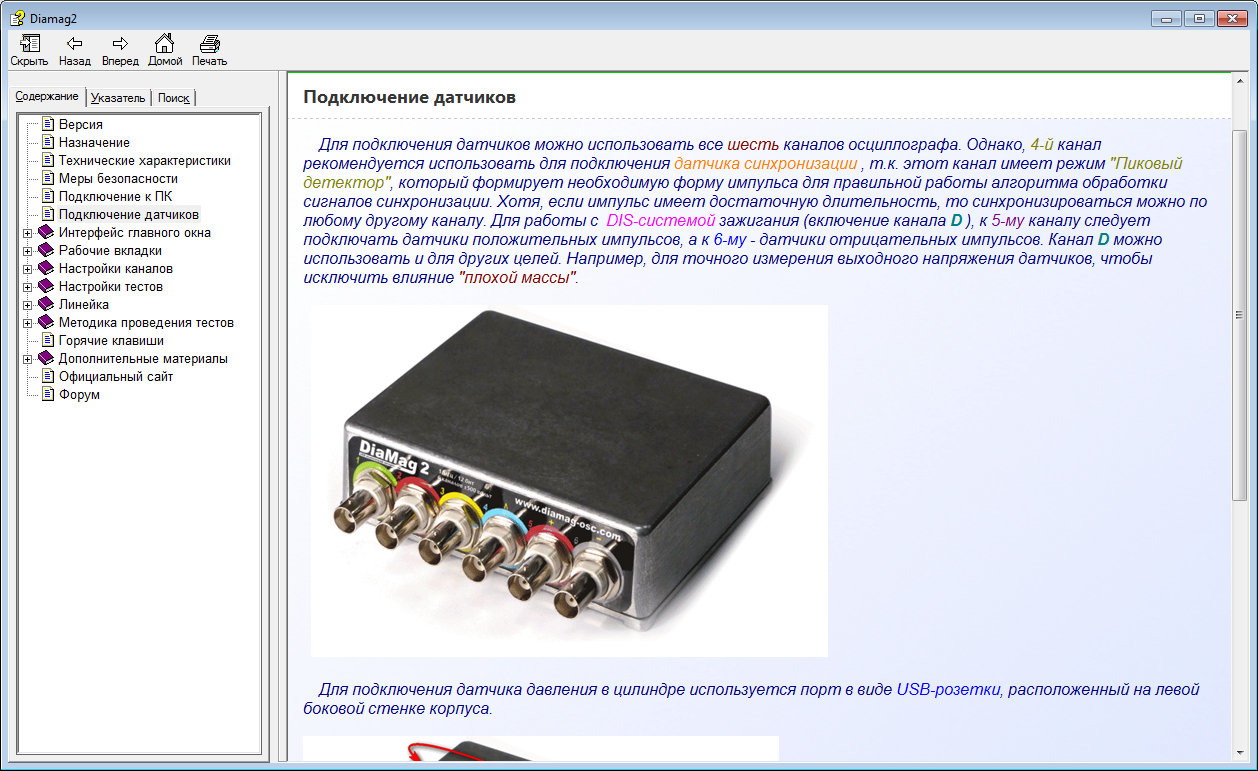Screen dimensions: 1258x771
Task: Maximize the Diamag2 window
Action: (1199, 17)
